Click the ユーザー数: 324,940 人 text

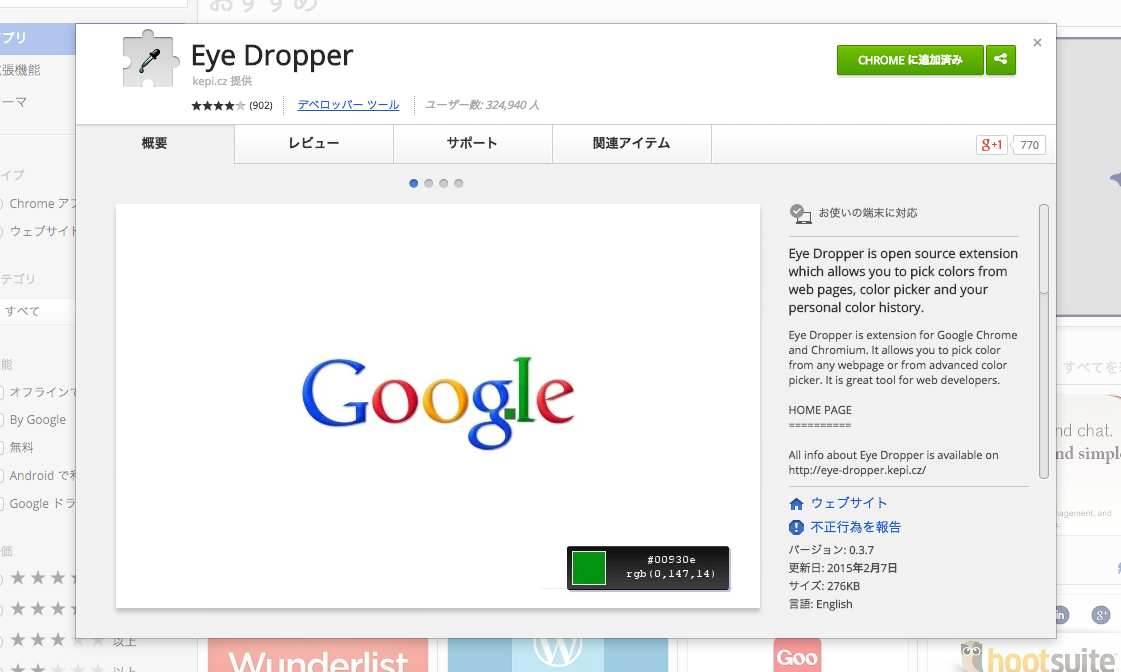tap(483, 105)
